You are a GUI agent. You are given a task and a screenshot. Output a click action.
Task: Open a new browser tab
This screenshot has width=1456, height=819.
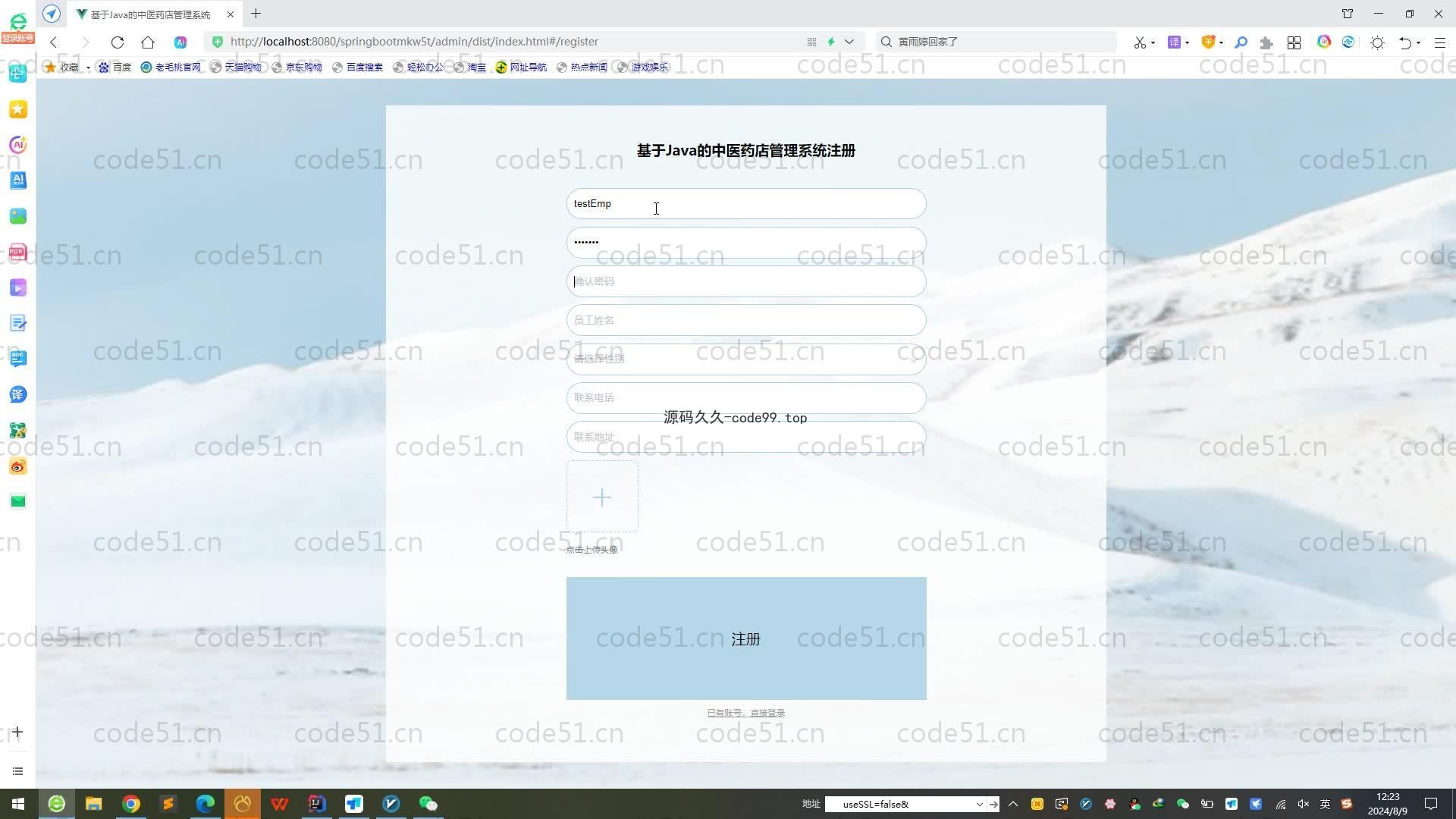[x=256, y=14]
